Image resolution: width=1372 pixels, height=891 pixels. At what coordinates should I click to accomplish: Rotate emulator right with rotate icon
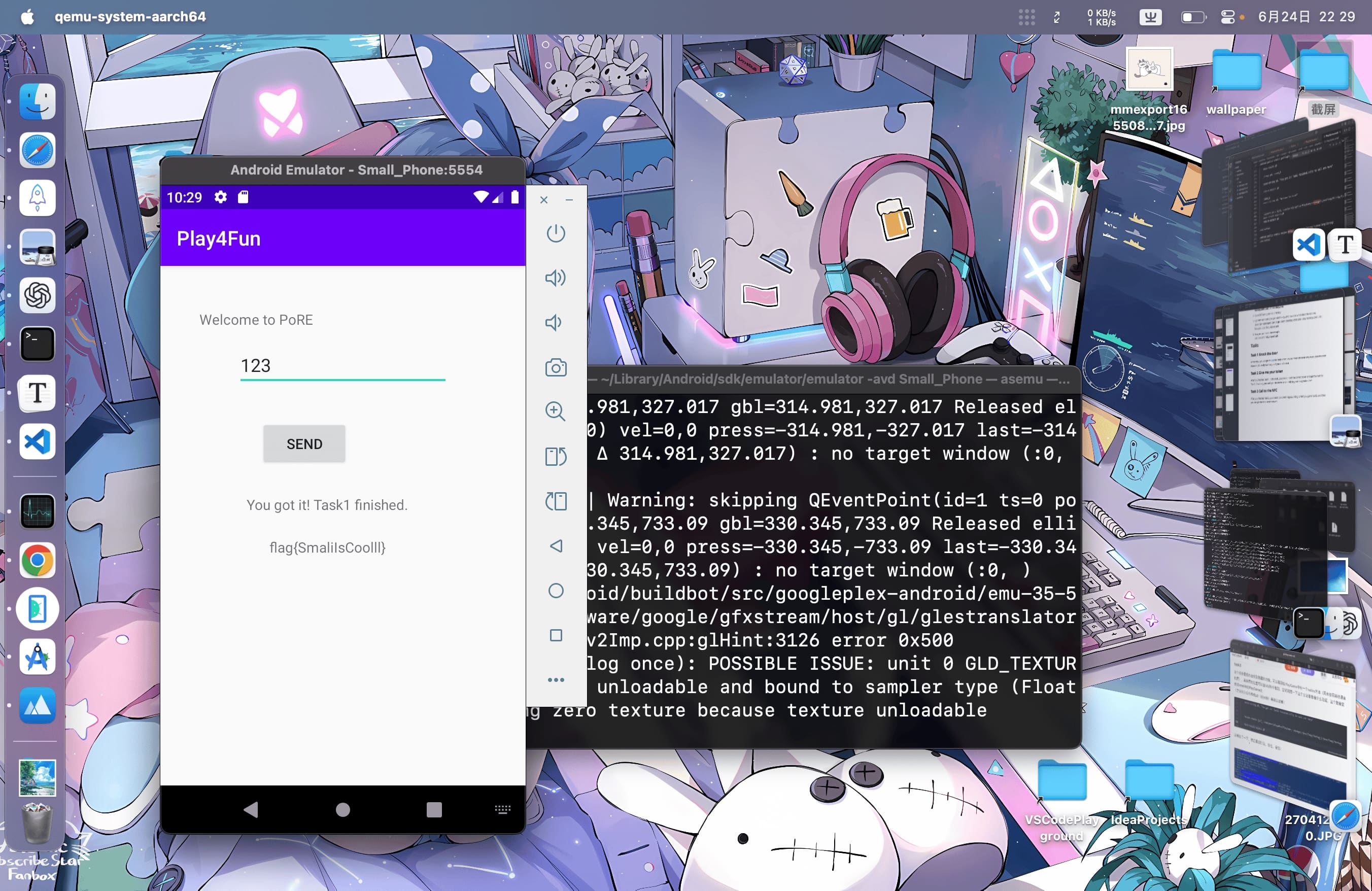point(556,501)
